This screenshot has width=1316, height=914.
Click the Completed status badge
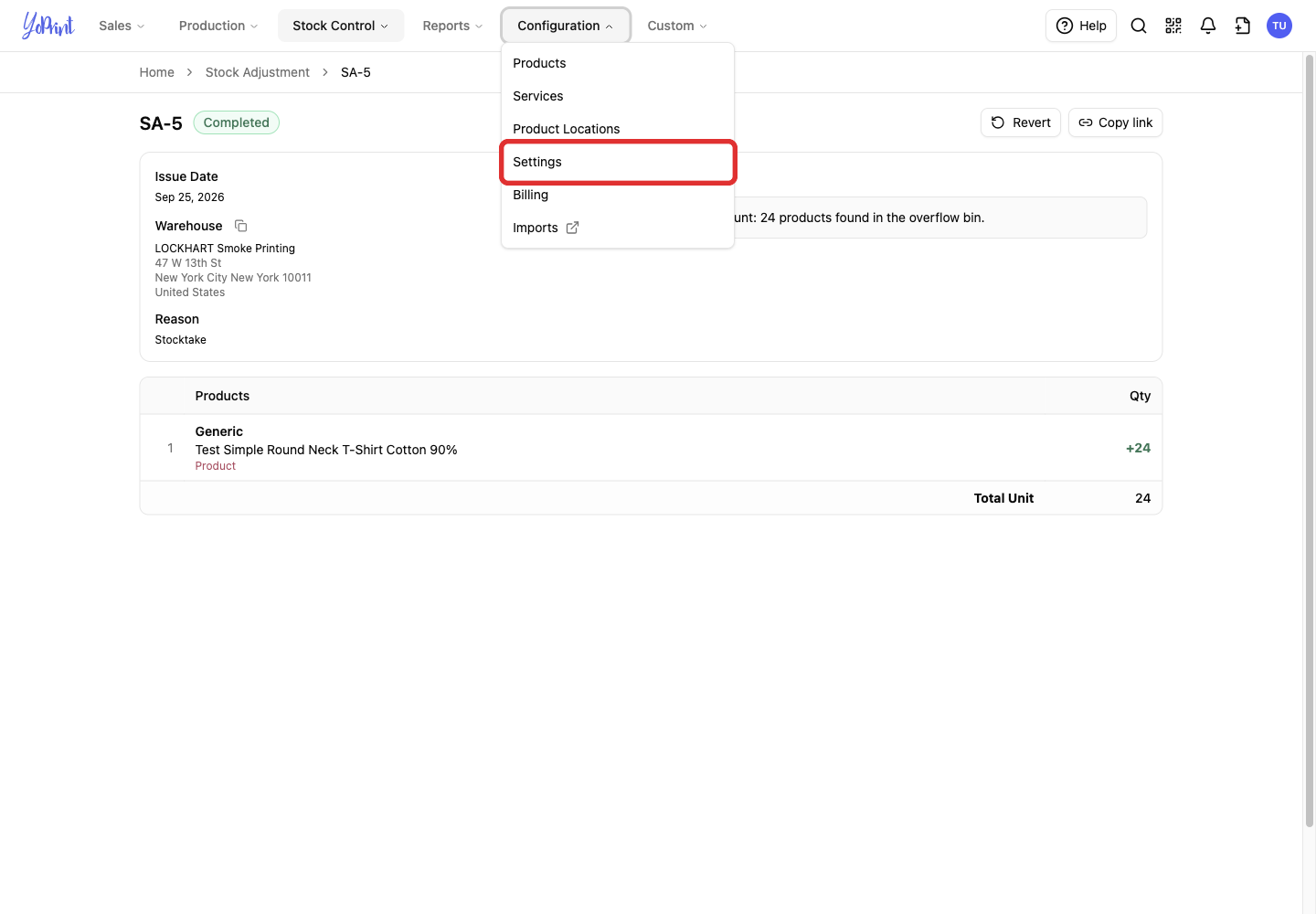coord(237,122)
